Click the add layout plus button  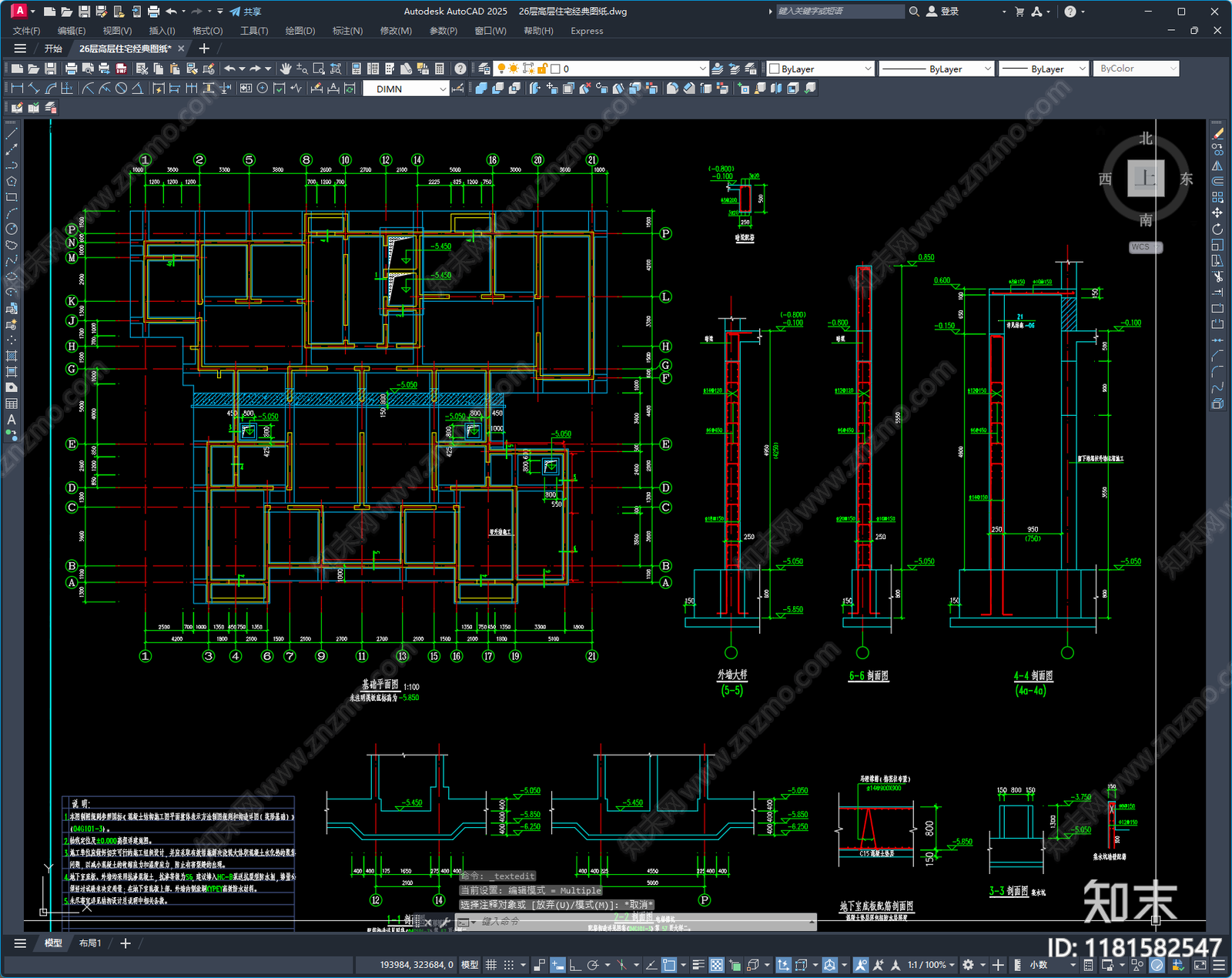(x=126, y=943)
